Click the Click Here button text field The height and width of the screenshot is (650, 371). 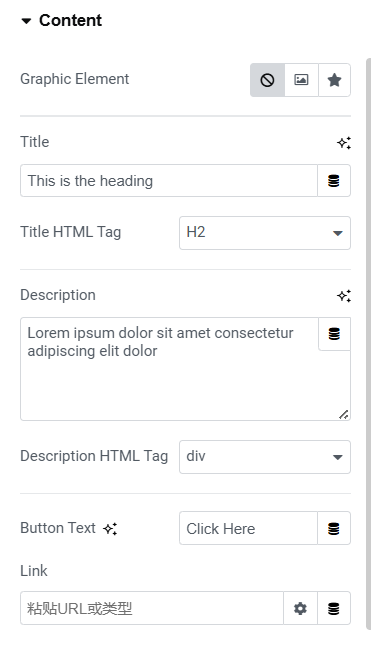point(248,528)
